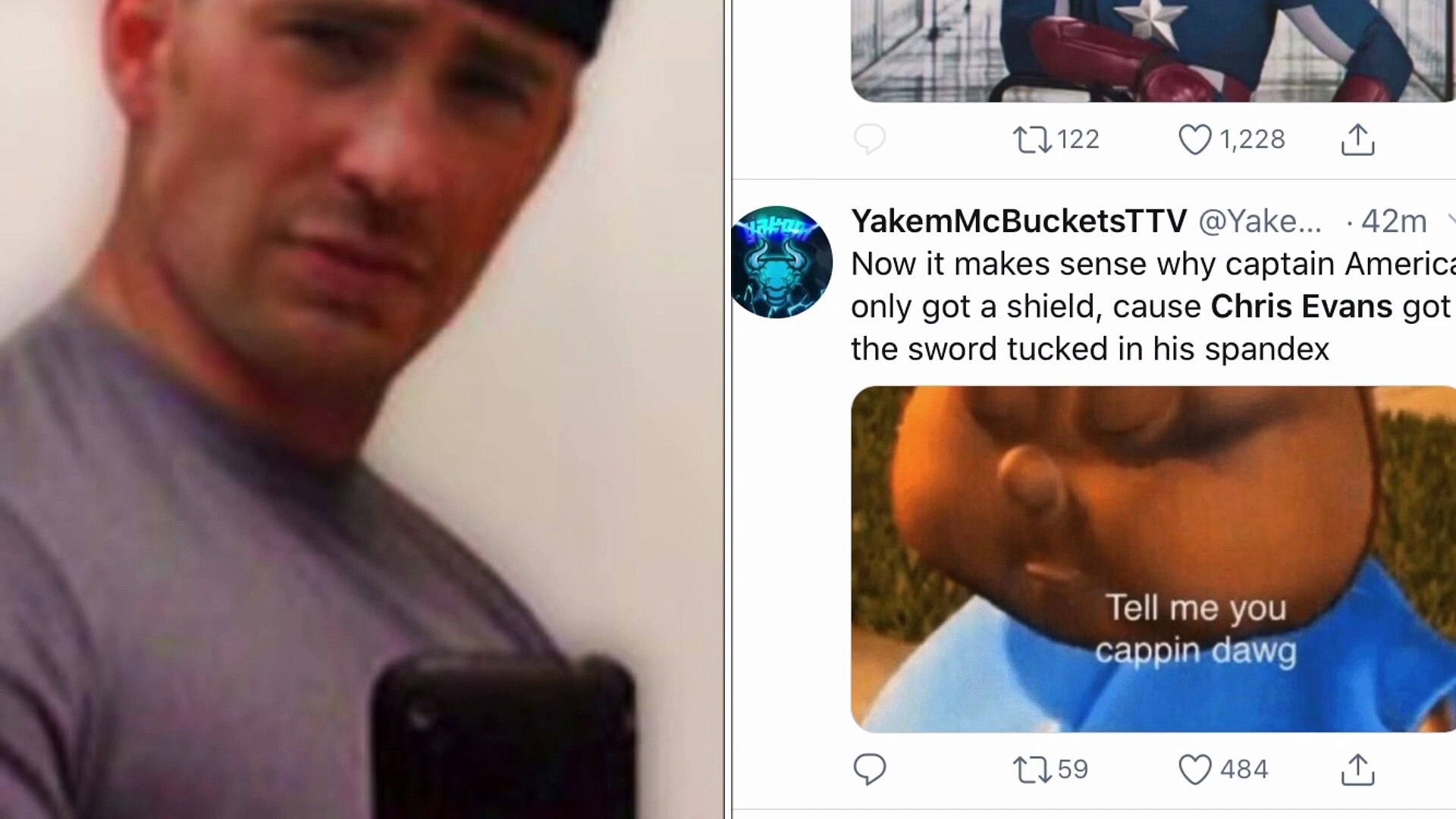The height and width of the screenshot is (819, 1456).
Task: Expand tweet options chevron beside 42m
Action: pyautogui.click(x=1450, y=220)
